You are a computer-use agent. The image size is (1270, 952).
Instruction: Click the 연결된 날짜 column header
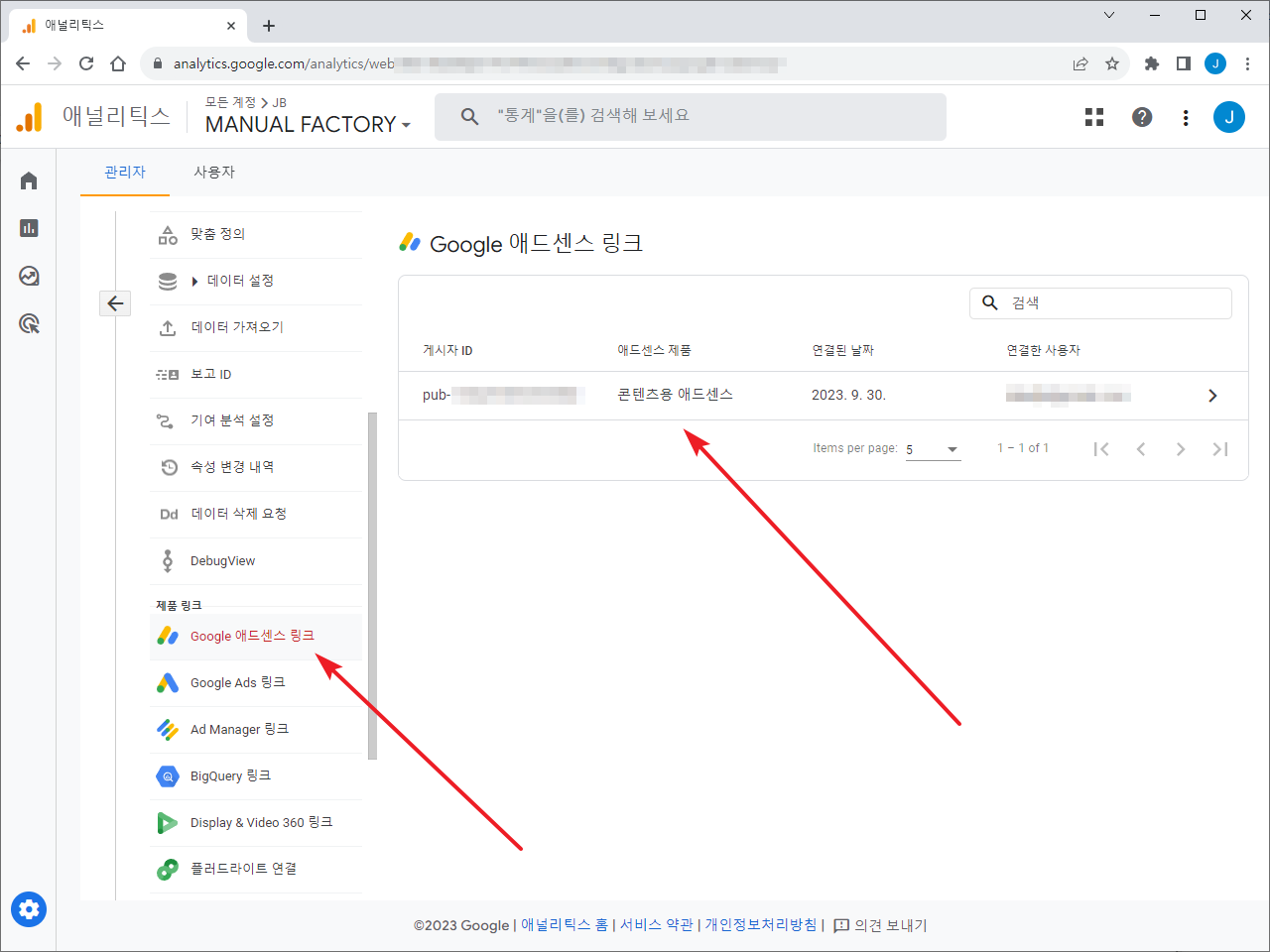point(842,350)
